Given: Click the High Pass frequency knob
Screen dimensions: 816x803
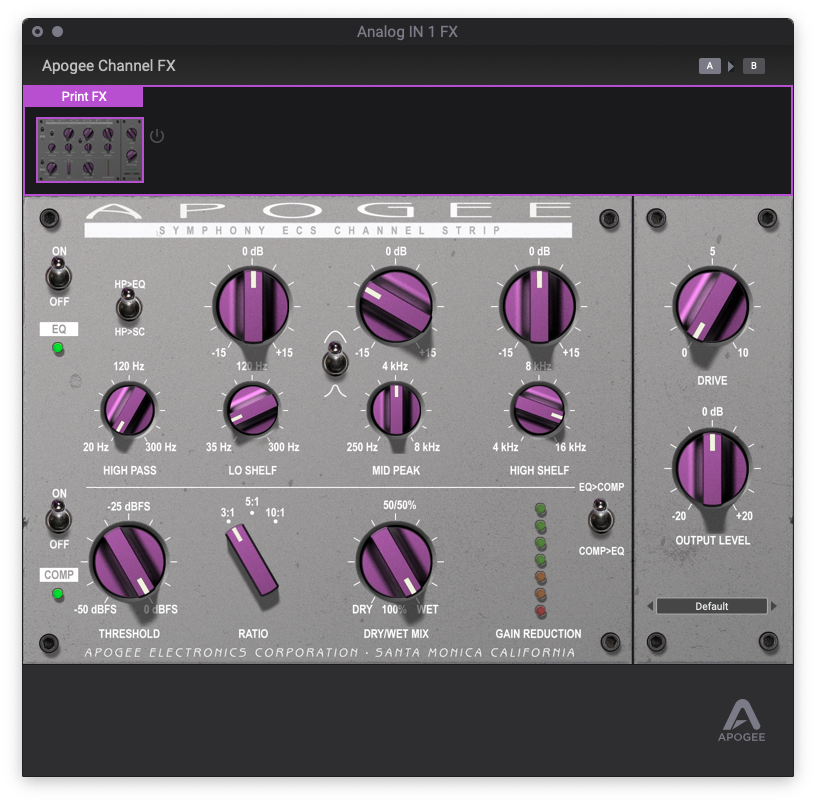Looking at the screenshot, I should pyautogui.click(x=129, y=410).
